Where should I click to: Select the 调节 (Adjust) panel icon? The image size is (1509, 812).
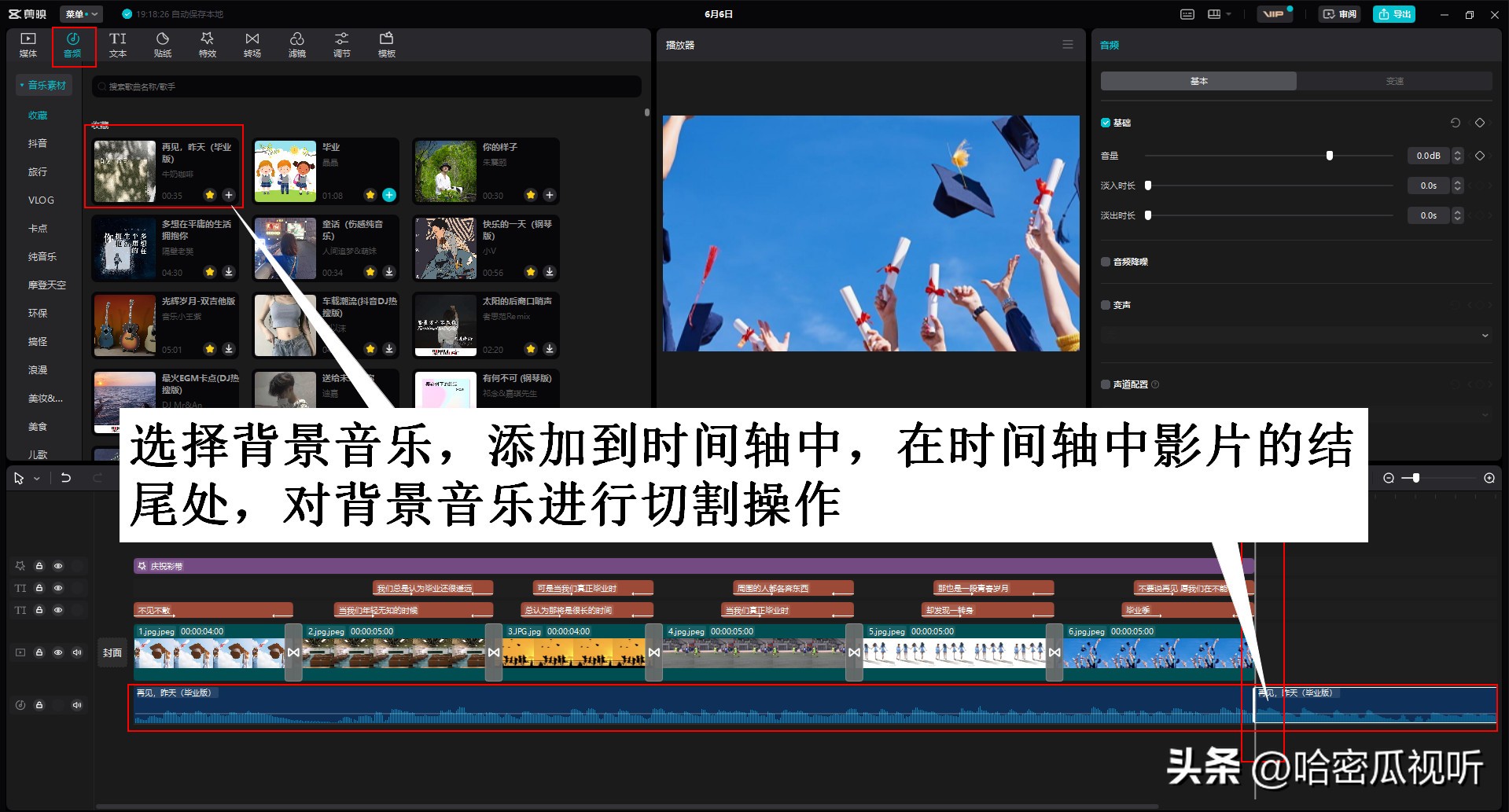341,43
